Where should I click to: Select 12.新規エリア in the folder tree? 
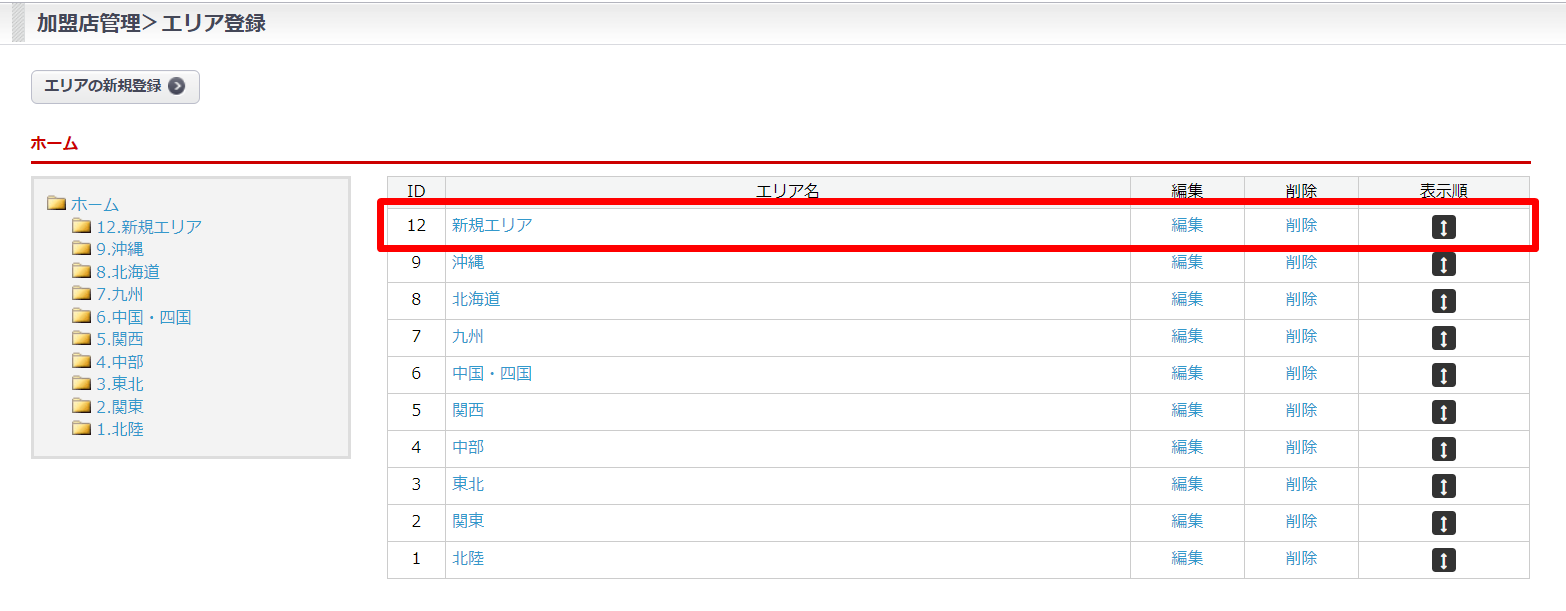point(148,227)
